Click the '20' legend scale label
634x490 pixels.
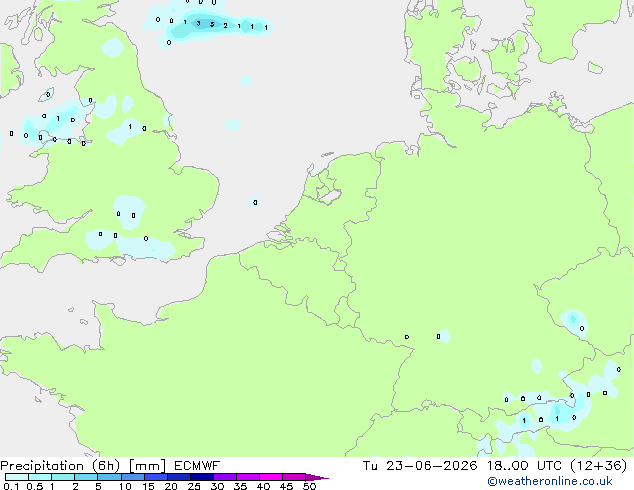[171, 486]
